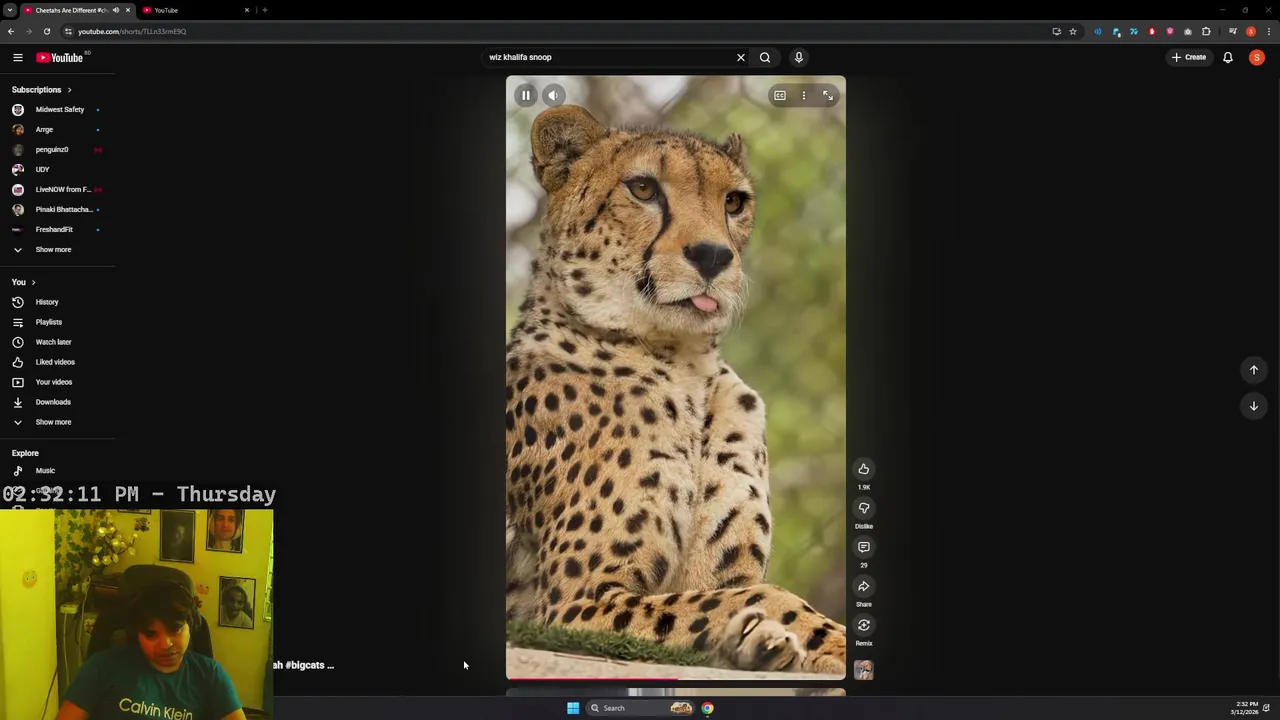This screenshot has width=1280, height=720.
Task: Go to the previous Short
Action: pyautogui.click(x=1253, y=370)
